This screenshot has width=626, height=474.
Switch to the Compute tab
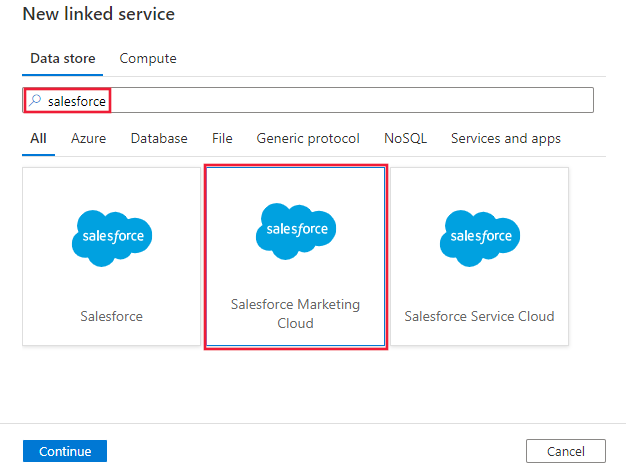[x=148, y=58]
